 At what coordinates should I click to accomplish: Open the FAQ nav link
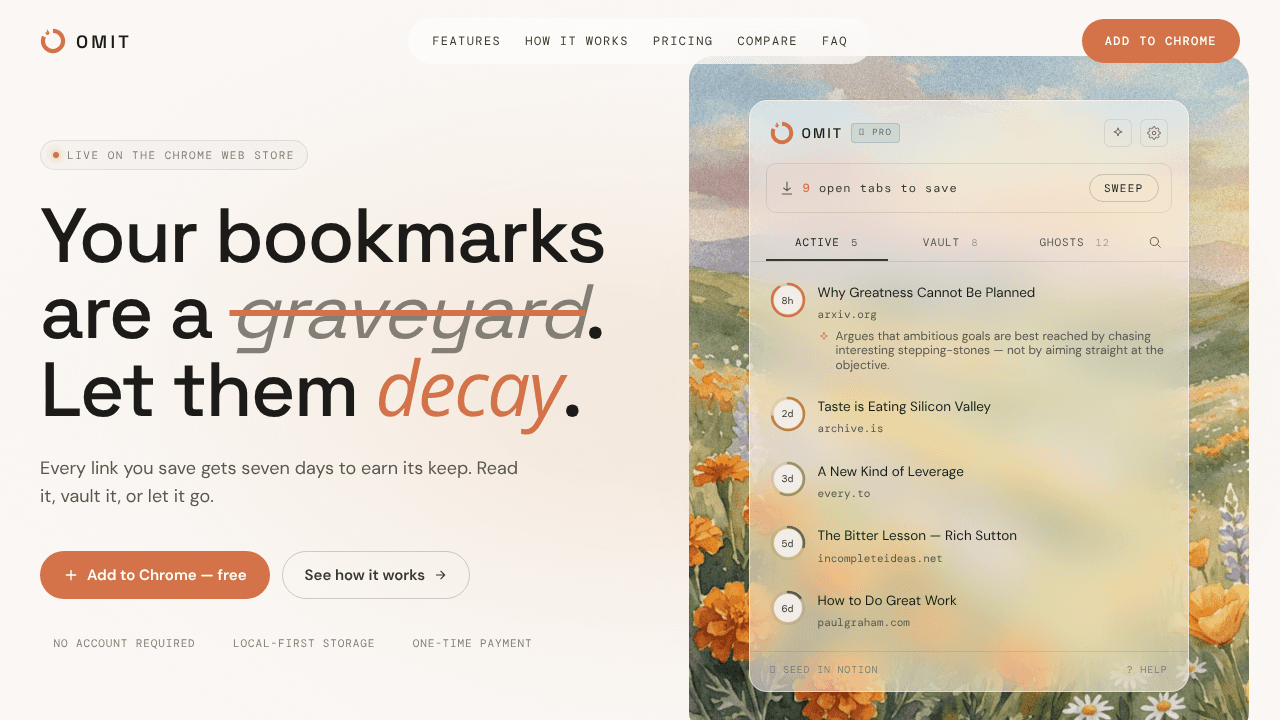click(x=835, y=41)
